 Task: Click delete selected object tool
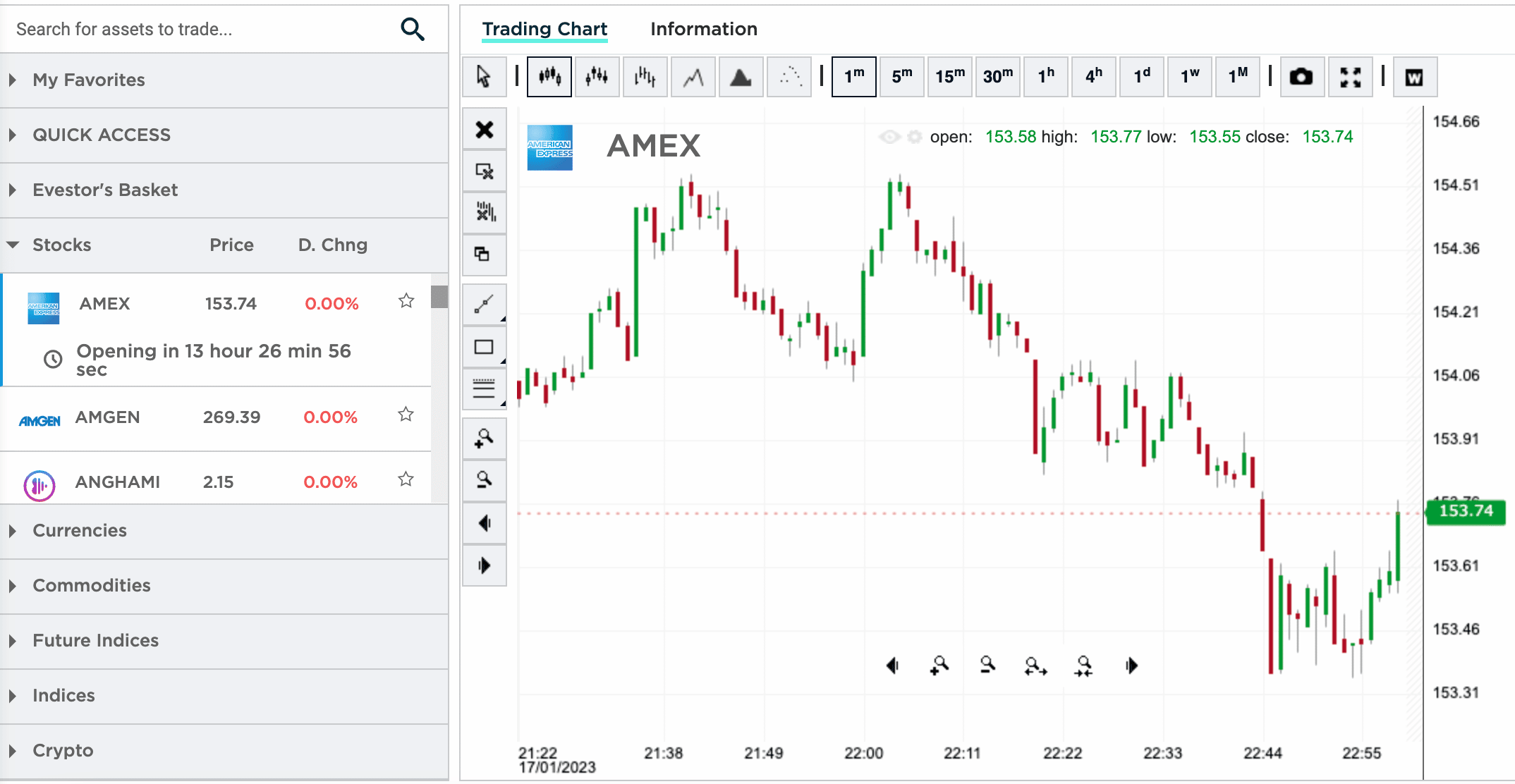(485, 171)
